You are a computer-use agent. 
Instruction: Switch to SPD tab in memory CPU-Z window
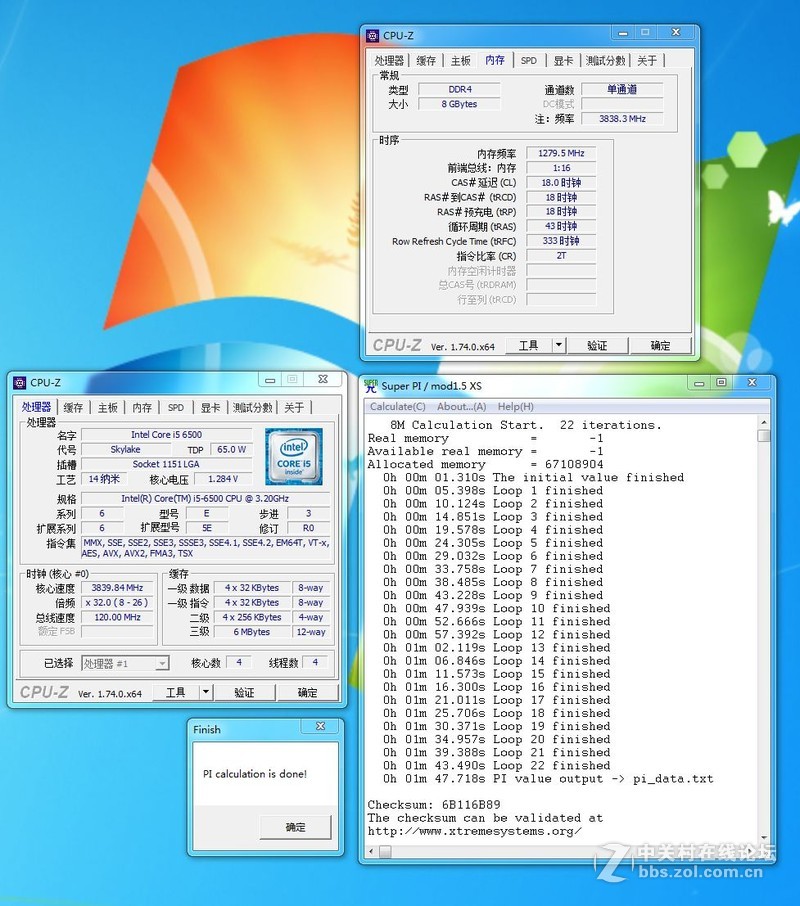(528, 61)
